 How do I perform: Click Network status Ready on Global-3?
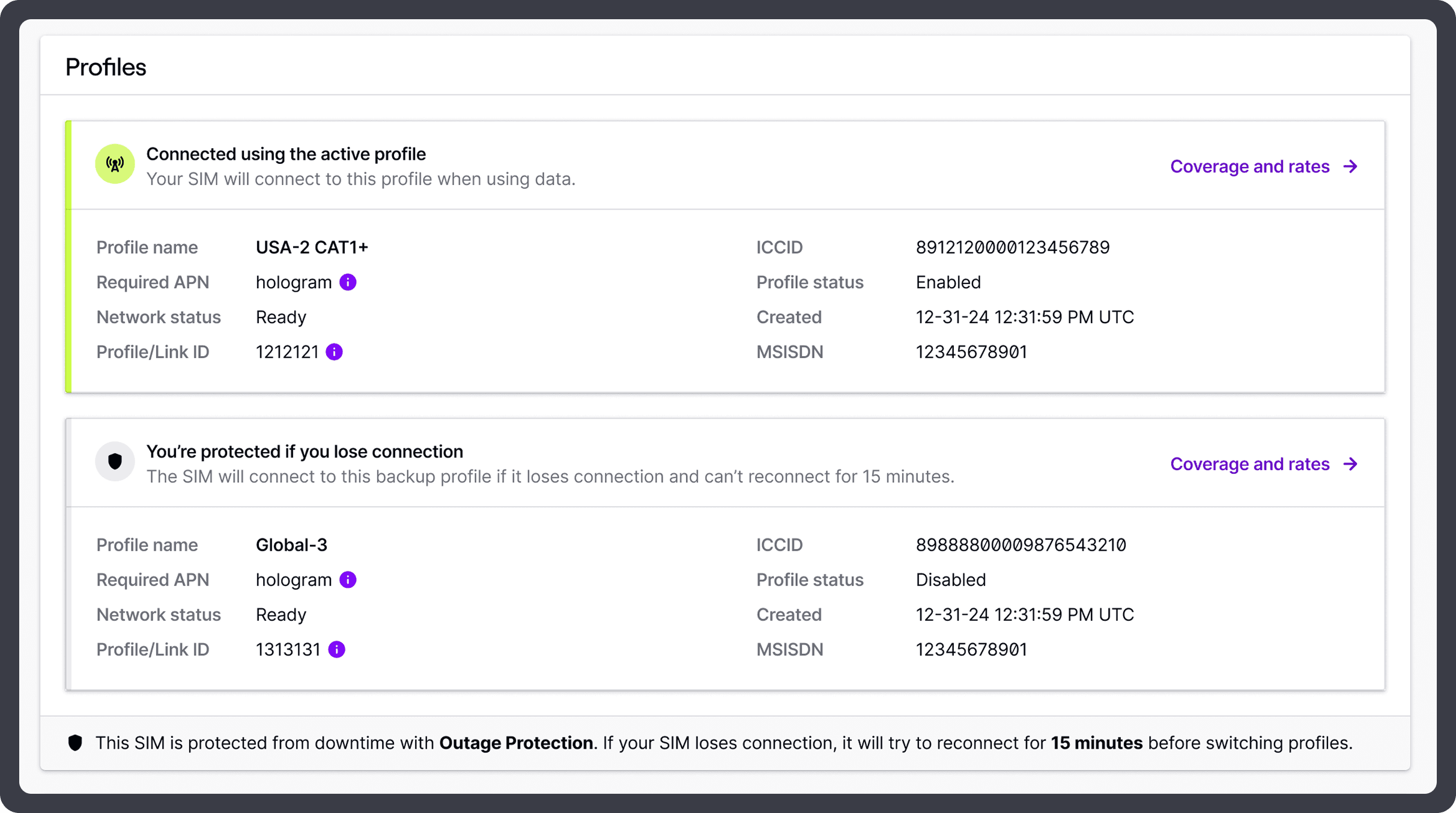point(281,614)
